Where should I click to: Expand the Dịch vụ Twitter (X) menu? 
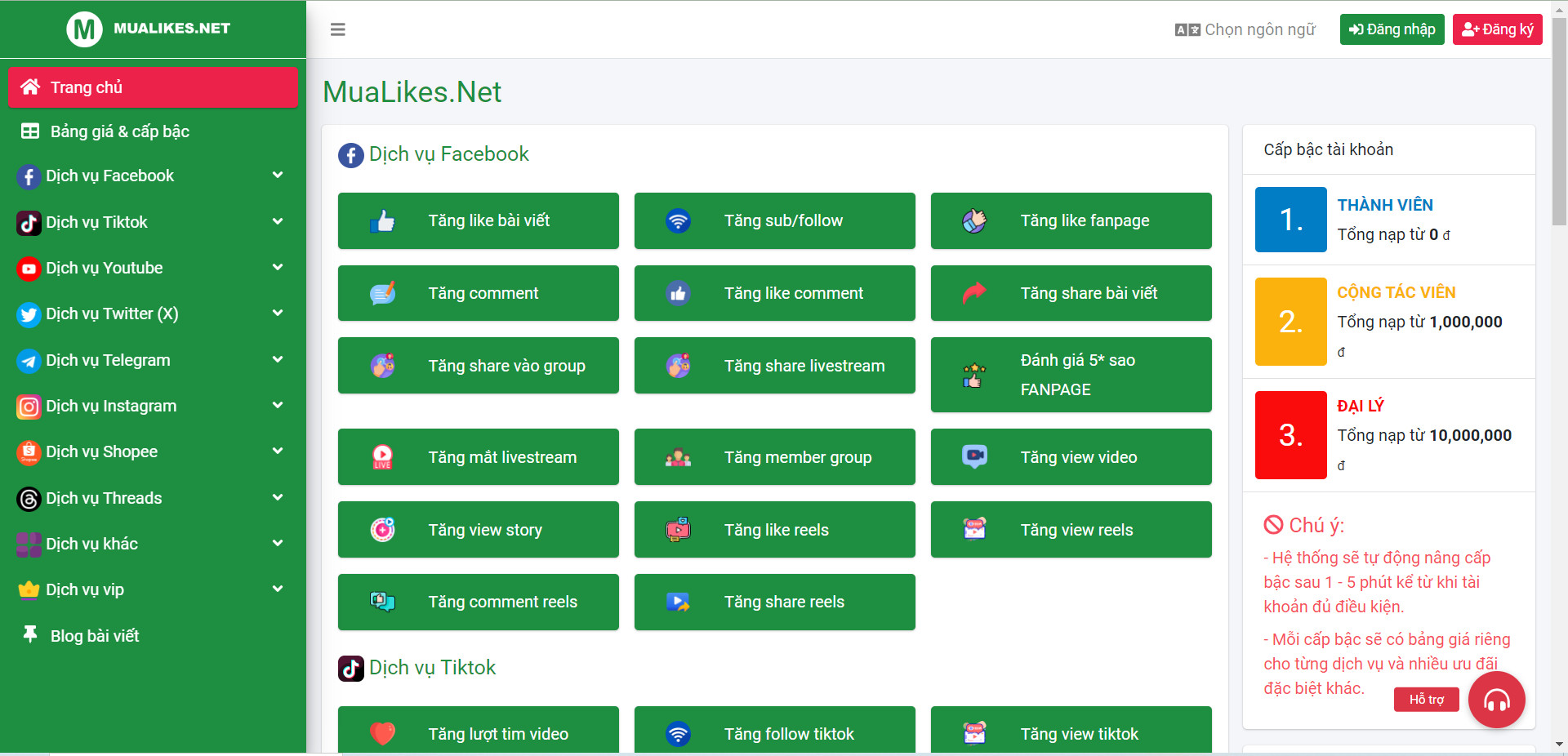pos(112,314)
